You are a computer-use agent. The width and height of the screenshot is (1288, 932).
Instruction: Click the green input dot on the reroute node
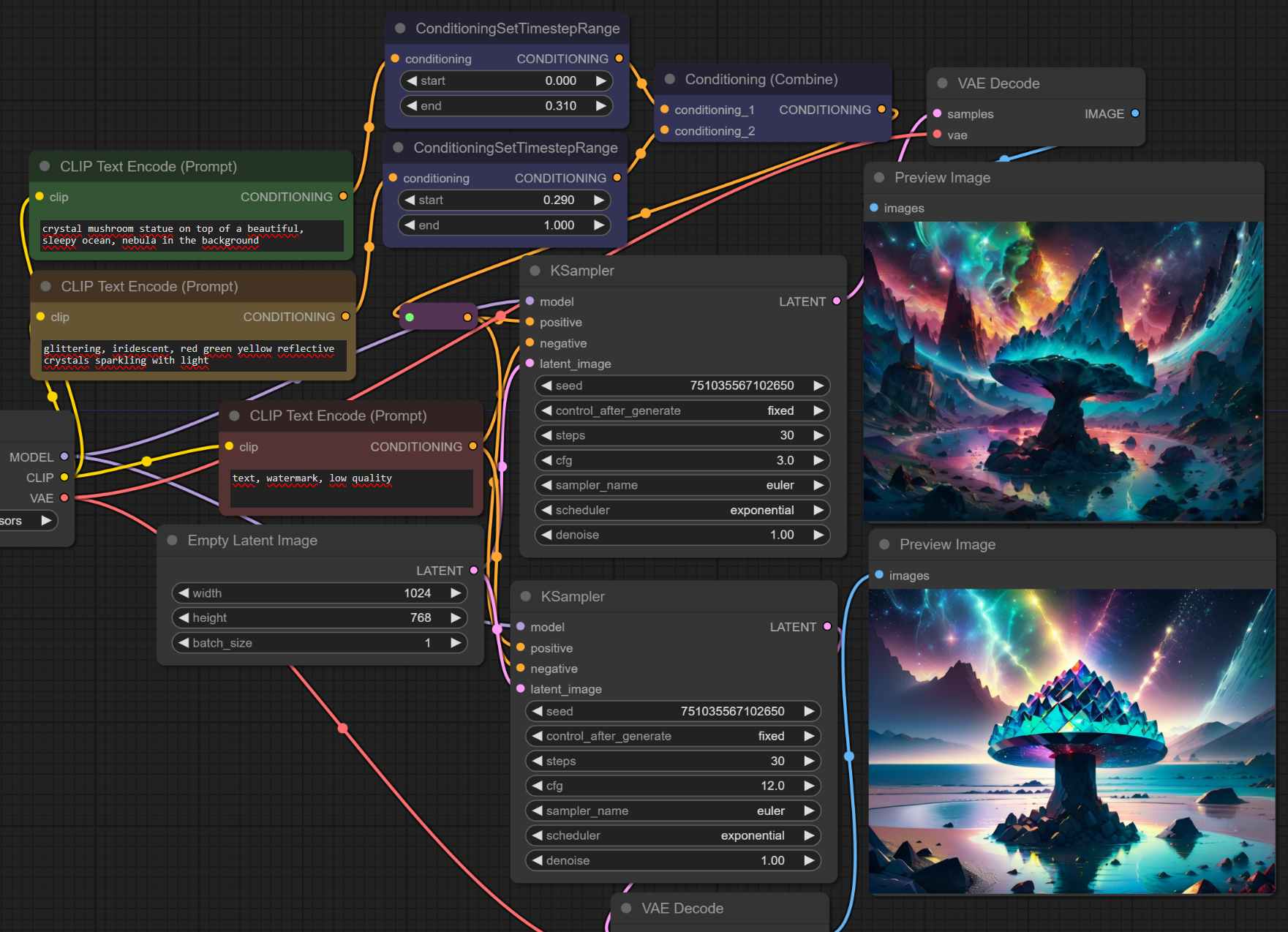click(410, 317)
